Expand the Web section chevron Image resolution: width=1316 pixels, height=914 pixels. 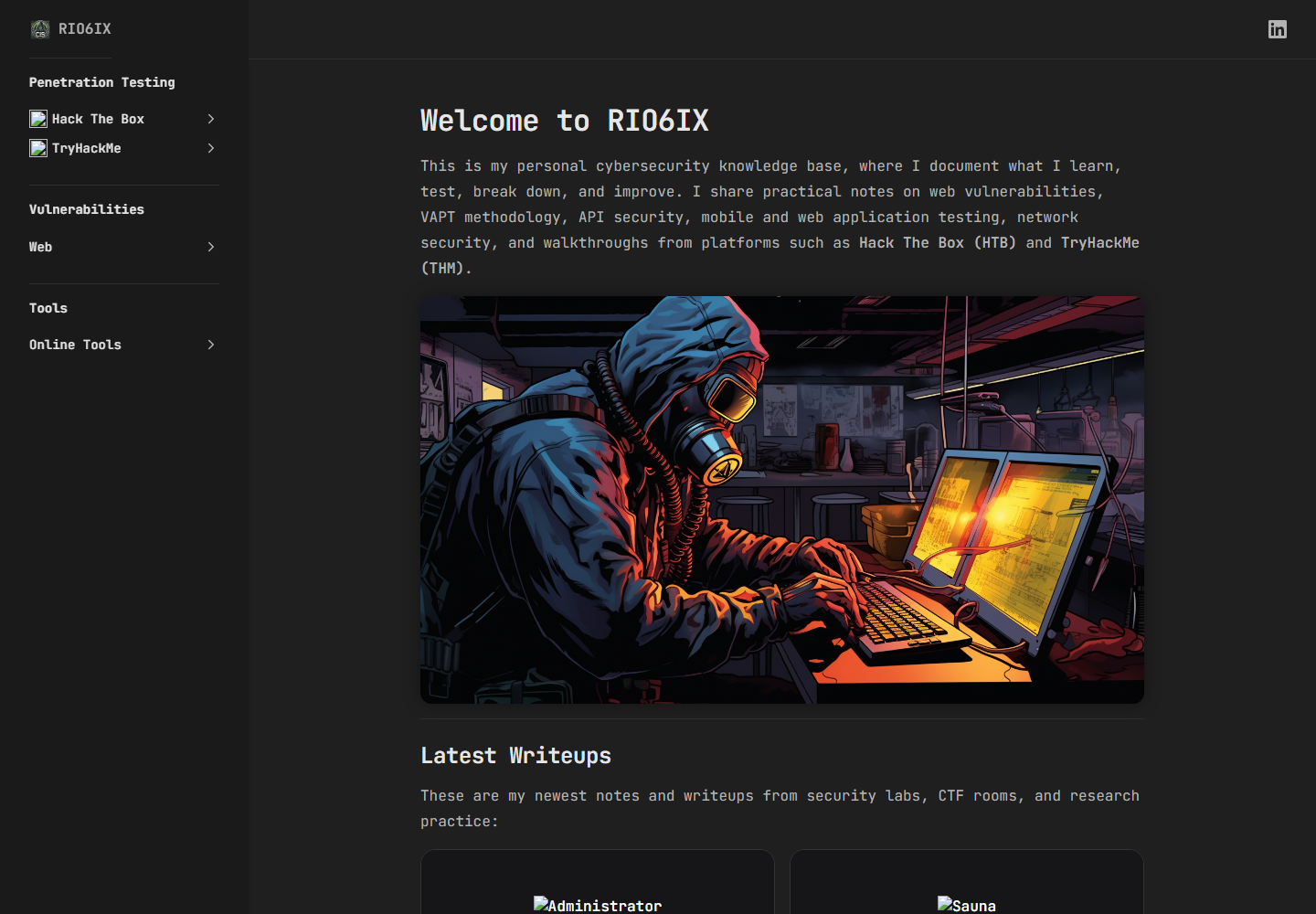(x=211, y=247)
